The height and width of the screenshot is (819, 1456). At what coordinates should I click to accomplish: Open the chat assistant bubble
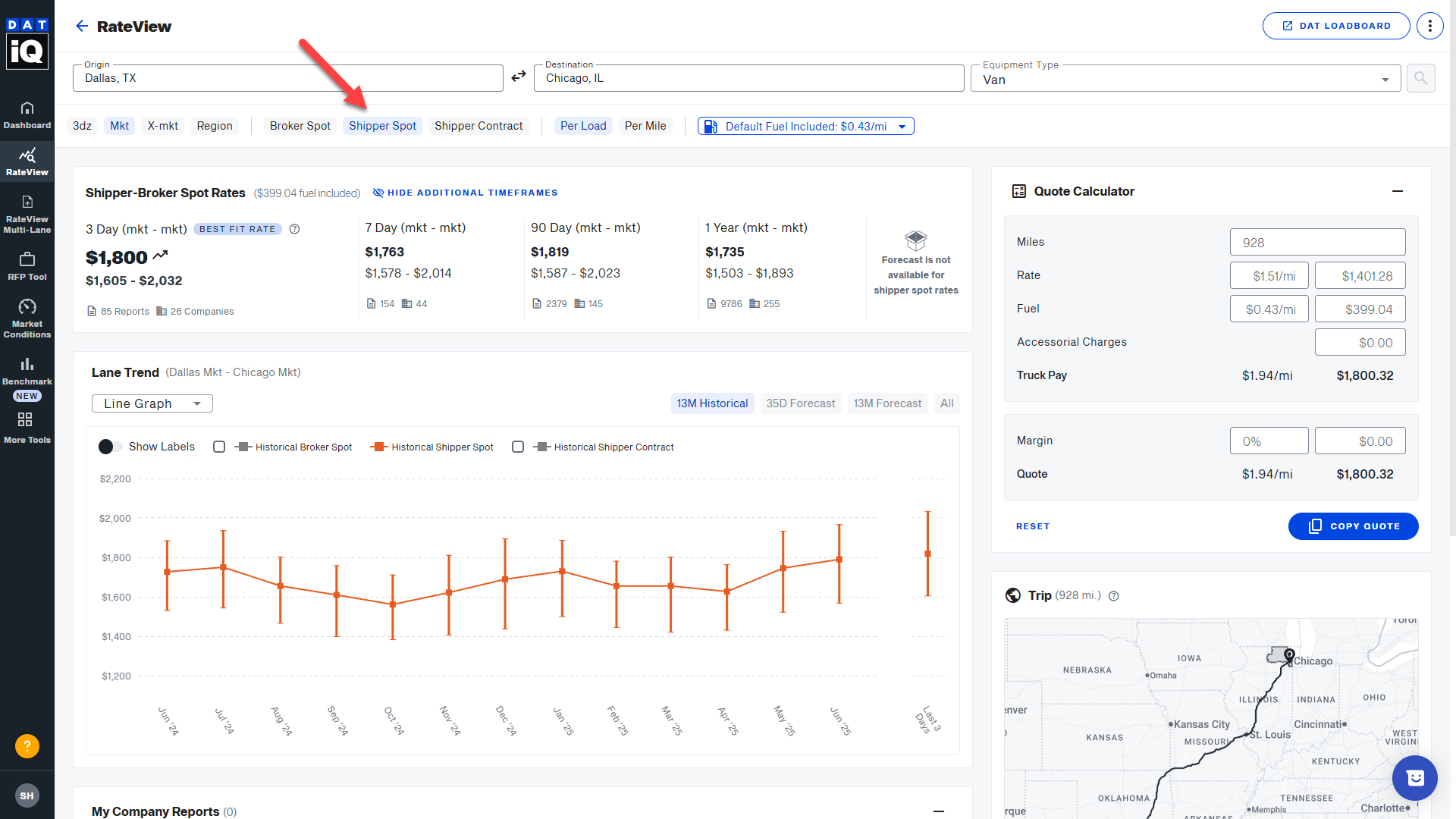point(1415,778)
